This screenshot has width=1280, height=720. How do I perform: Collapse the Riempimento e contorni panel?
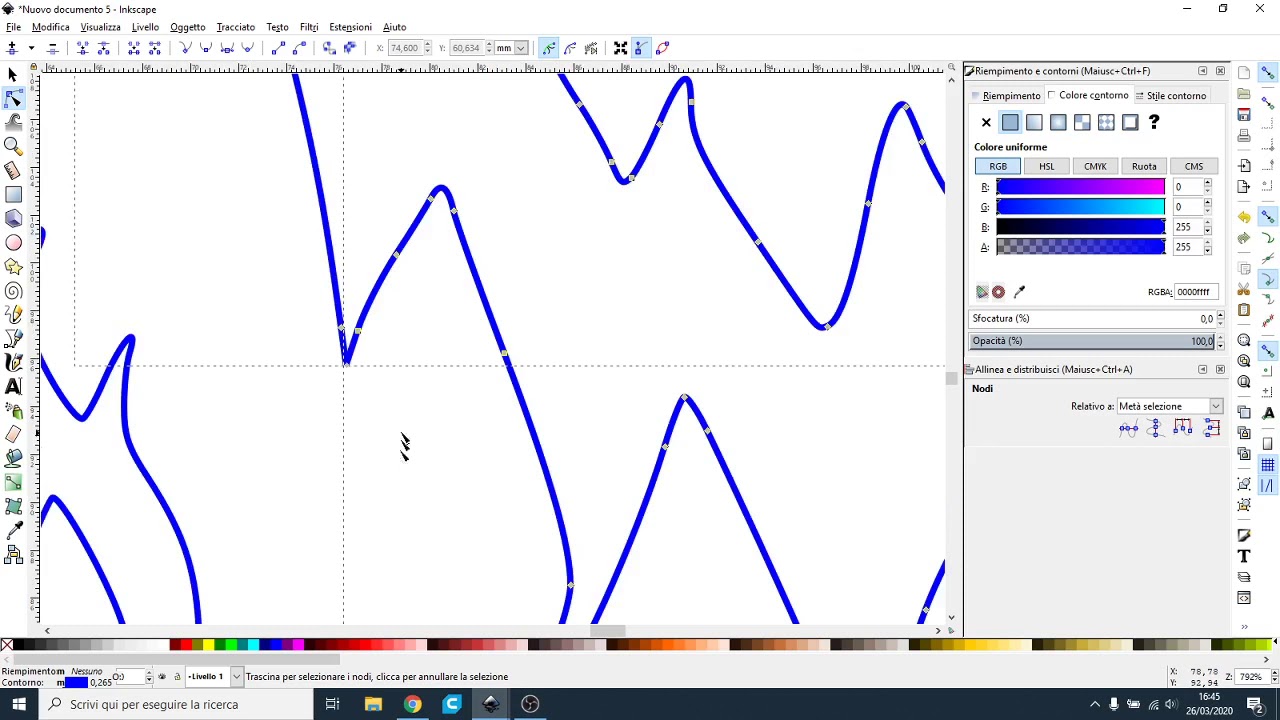1203,71
